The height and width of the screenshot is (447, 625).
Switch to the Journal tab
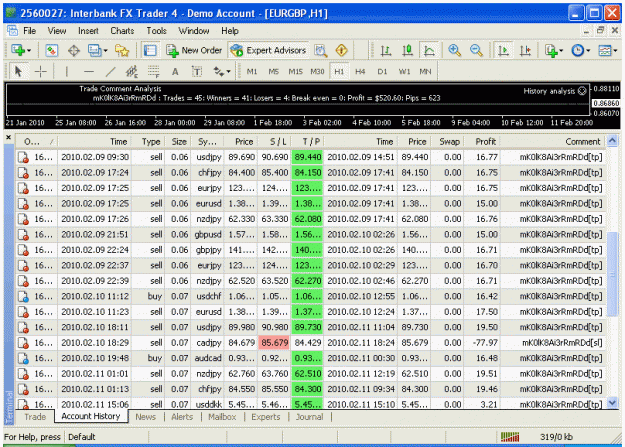309,417
